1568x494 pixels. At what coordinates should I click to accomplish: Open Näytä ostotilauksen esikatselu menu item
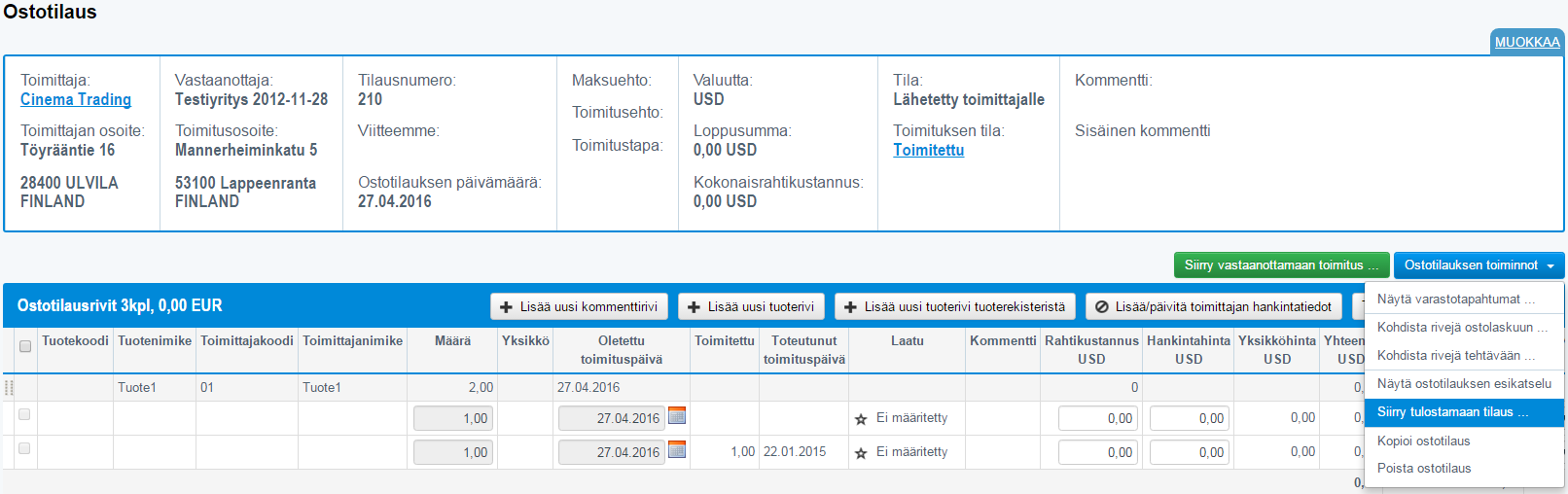pyautogui.click(x=1464, y=384)
